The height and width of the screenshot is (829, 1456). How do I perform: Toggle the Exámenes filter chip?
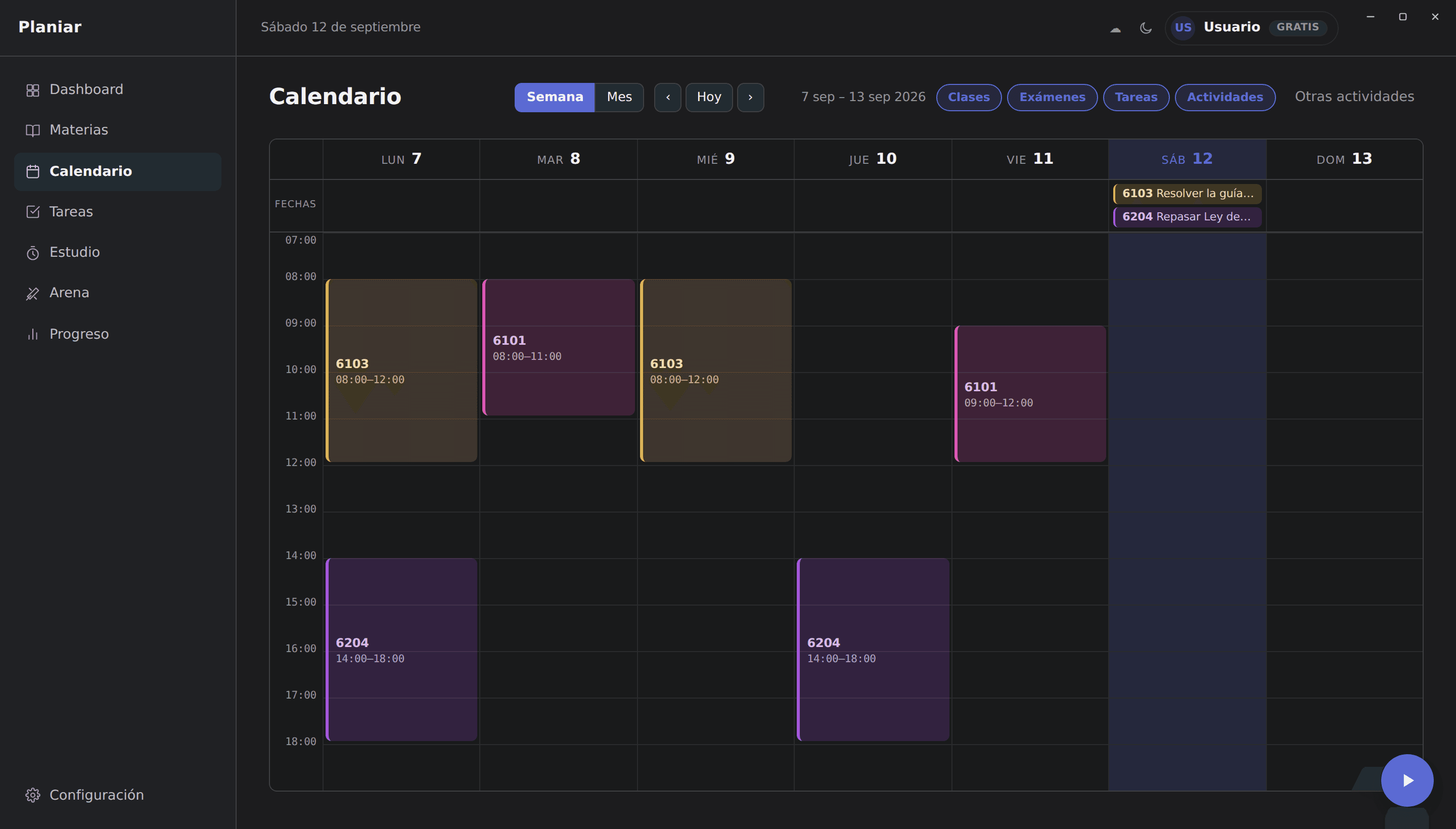[x=1052, y=98]
